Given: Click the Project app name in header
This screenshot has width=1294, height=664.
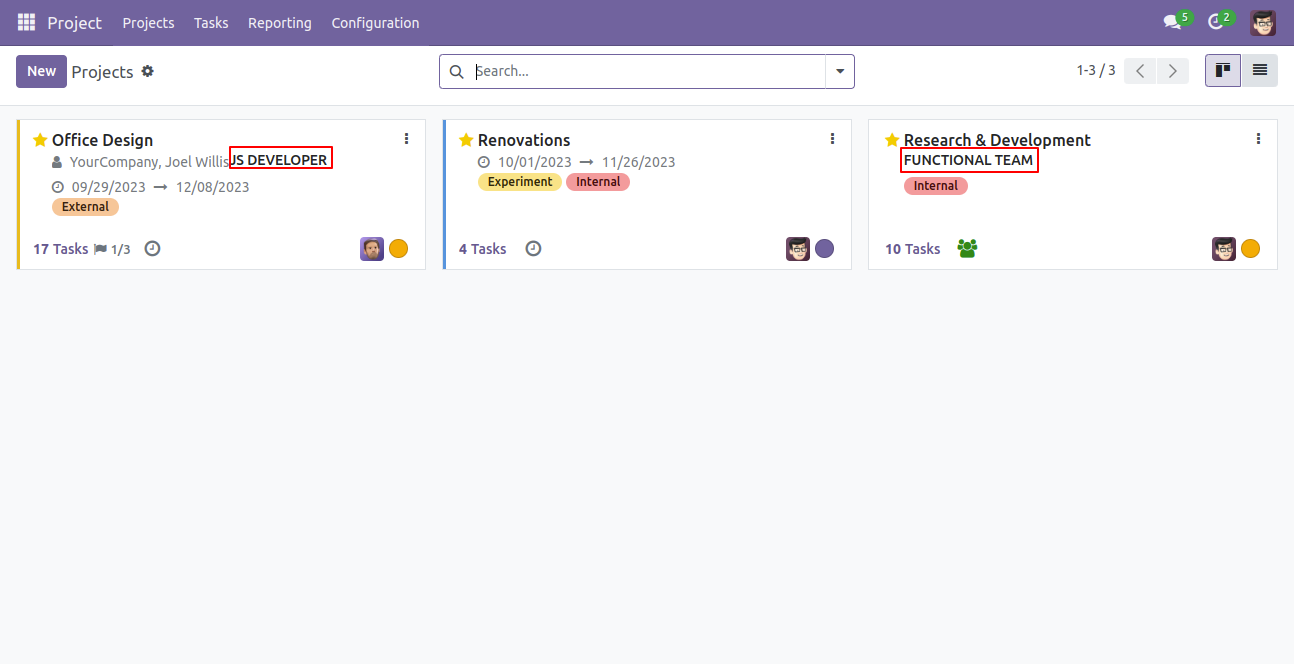Looking at the screenshot, I should click(x=75, y=22).
